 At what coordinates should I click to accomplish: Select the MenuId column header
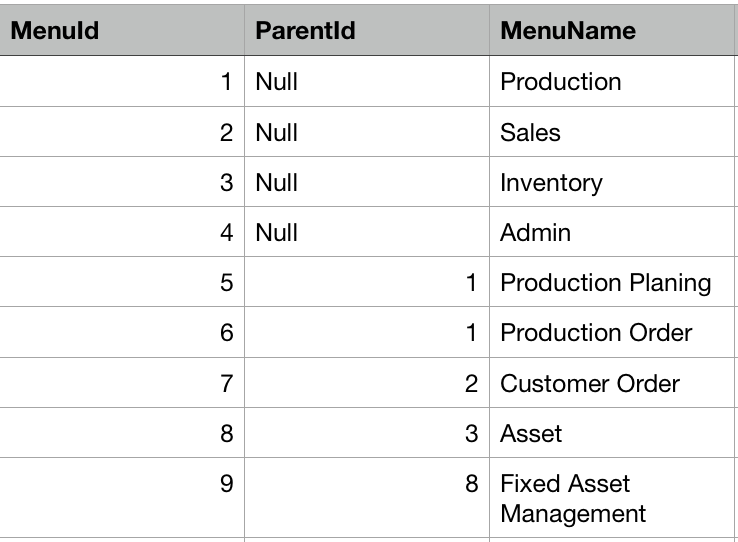point(122,30)
